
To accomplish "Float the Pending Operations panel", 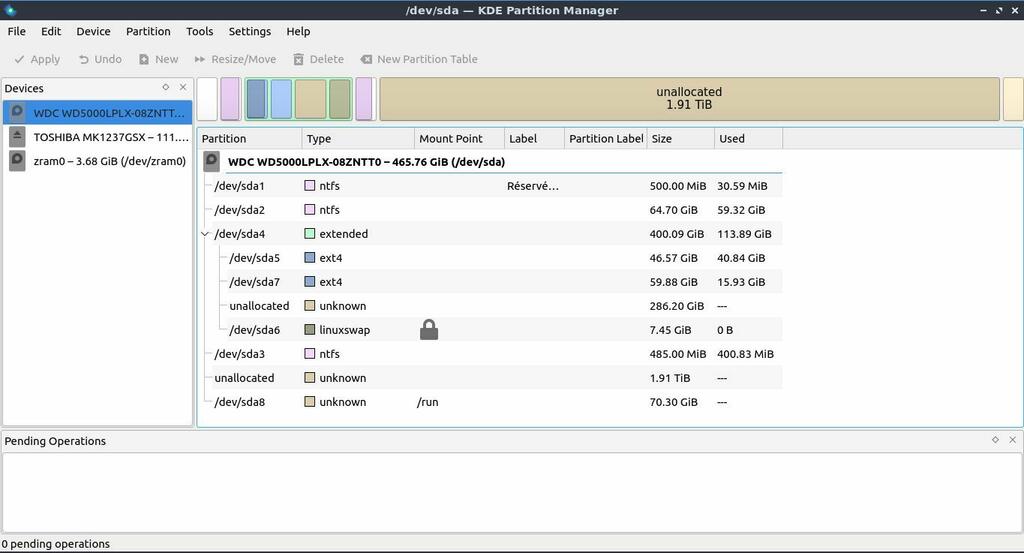I will (995, 440).
